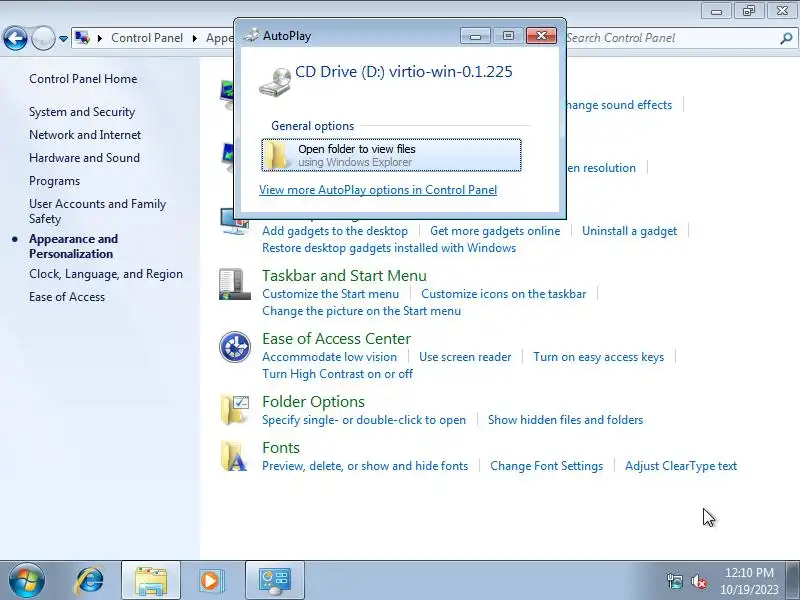Go to System and Security category

(x=82, y=112)
